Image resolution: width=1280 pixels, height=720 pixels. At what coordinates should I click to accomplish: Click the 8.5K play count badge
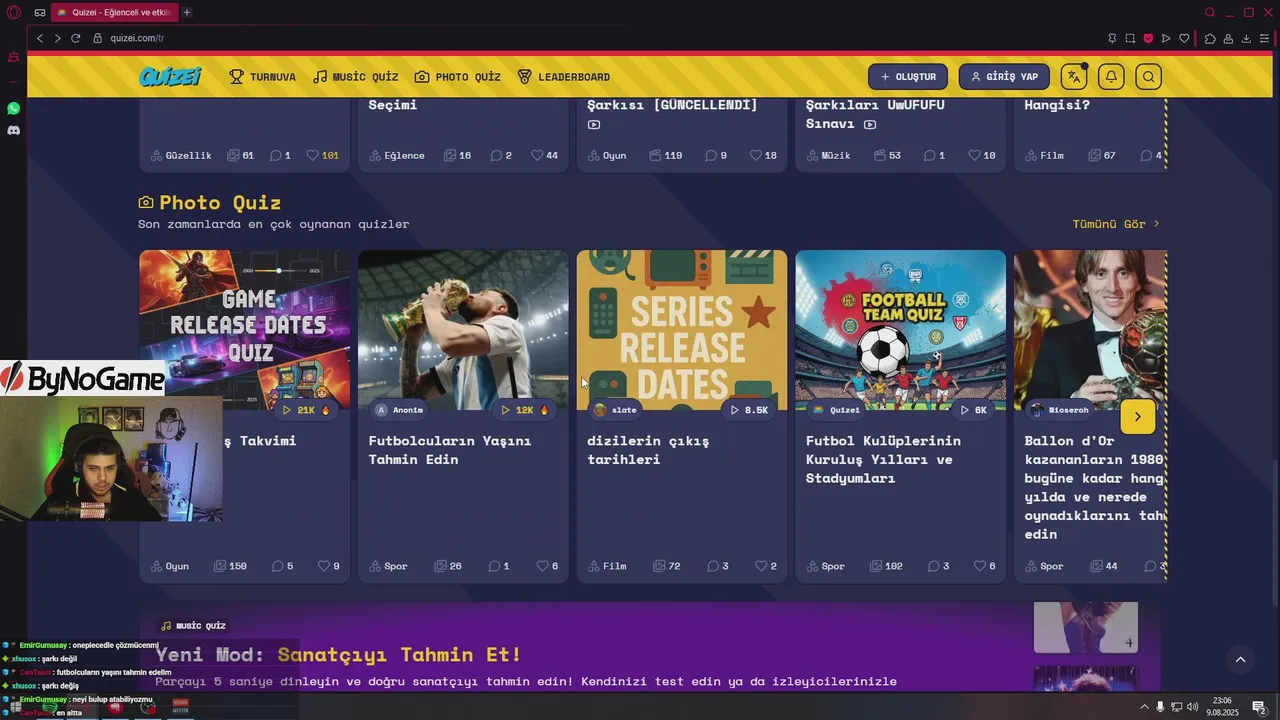748,410
